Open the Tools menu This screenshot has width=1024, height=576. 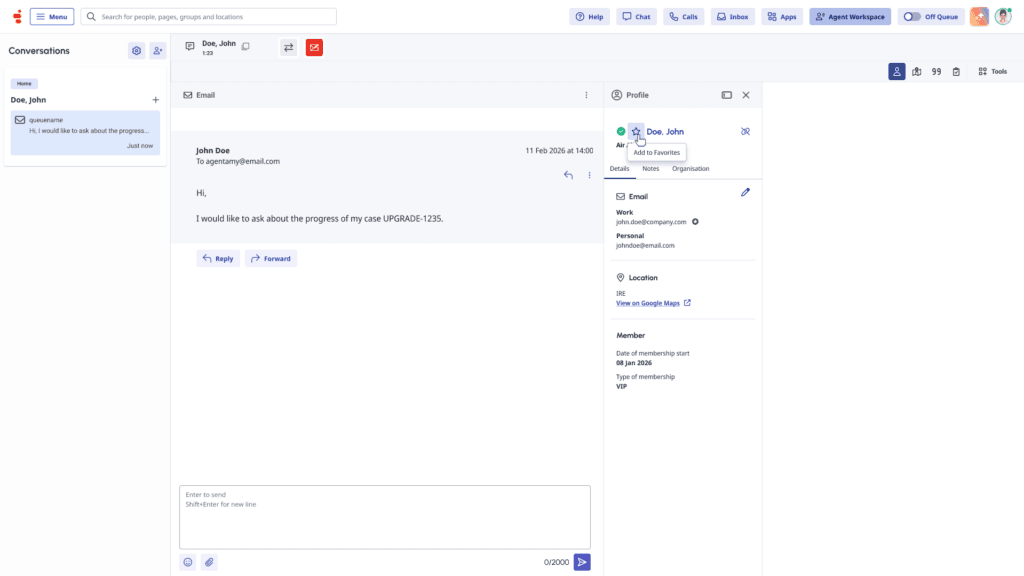pyautogui.click(x=993, y=71)
